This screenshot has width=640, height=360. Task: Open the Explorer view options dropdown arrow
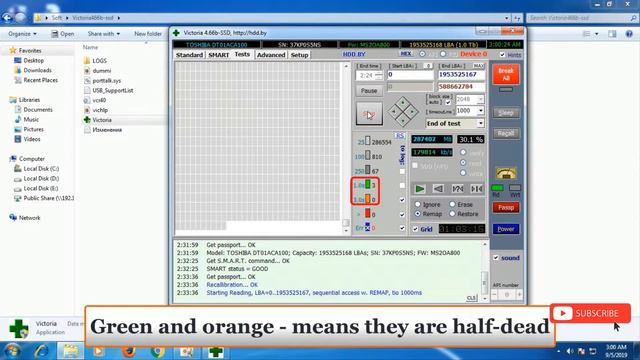[x=597, y=34]
